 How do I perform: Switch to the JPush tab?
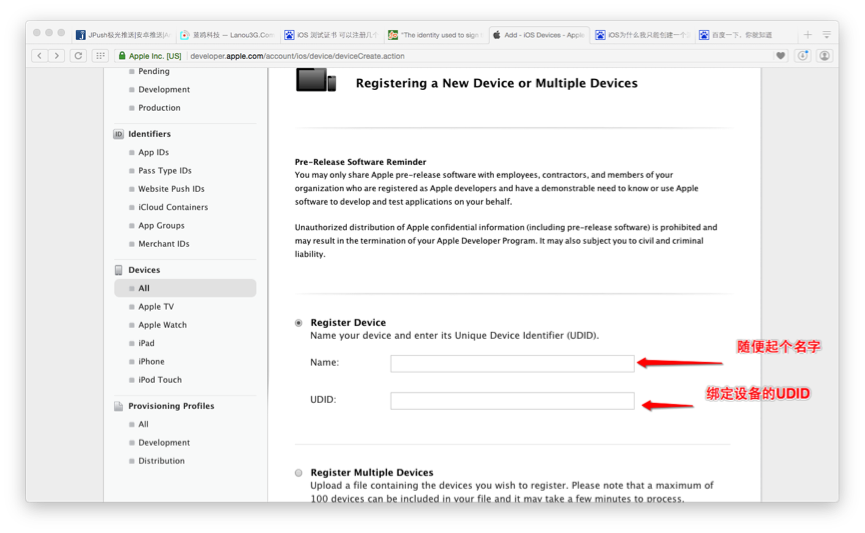(x=124, y=35)
